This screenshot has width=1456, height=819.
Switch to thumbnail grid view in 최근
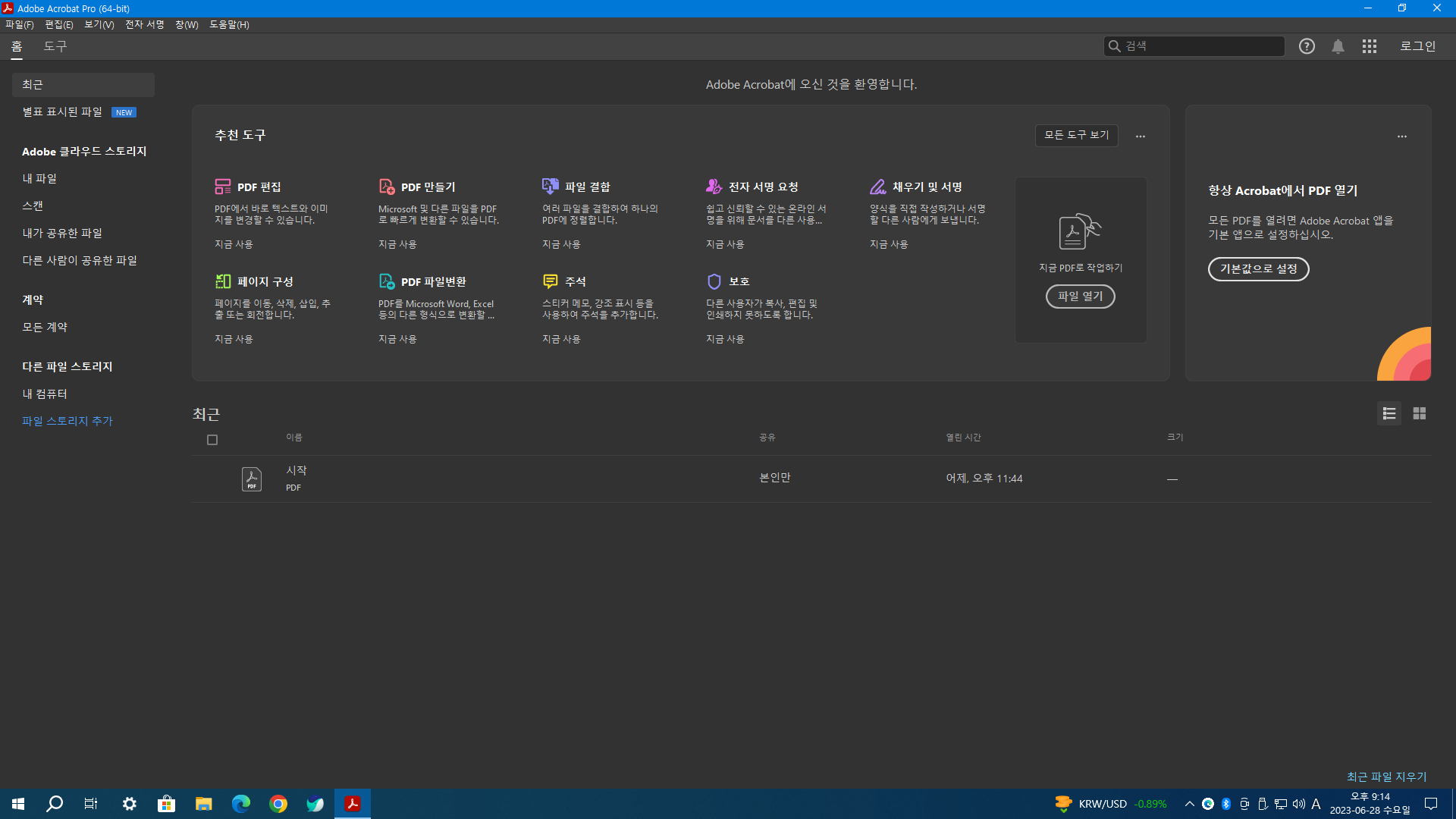1419,413
